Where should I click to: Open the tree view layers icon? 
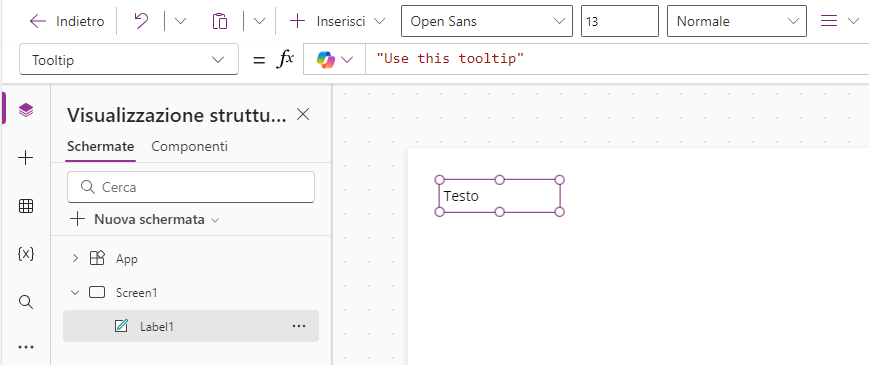(26, 110)
